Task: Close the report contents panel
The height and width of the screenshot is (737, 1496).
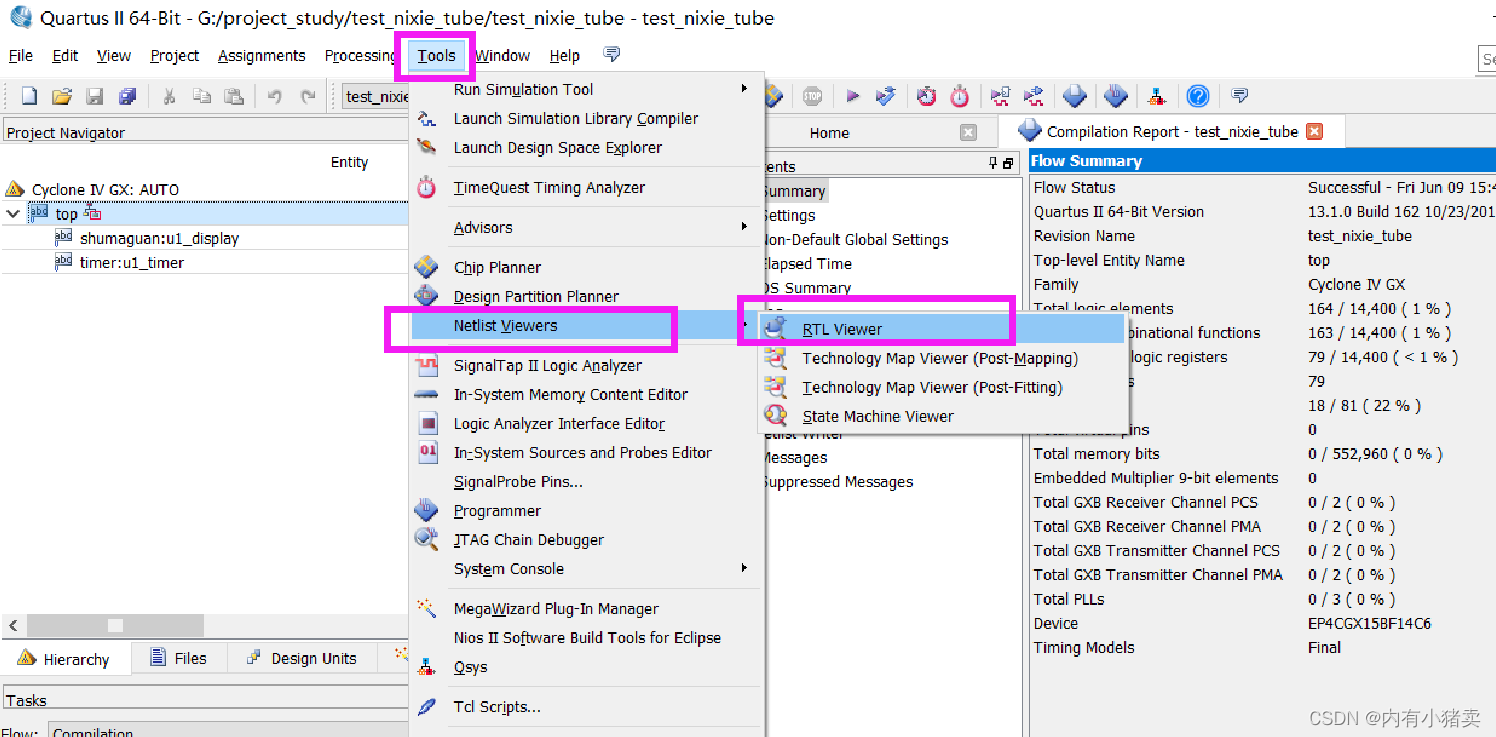Action: [x=1010, y=164]
